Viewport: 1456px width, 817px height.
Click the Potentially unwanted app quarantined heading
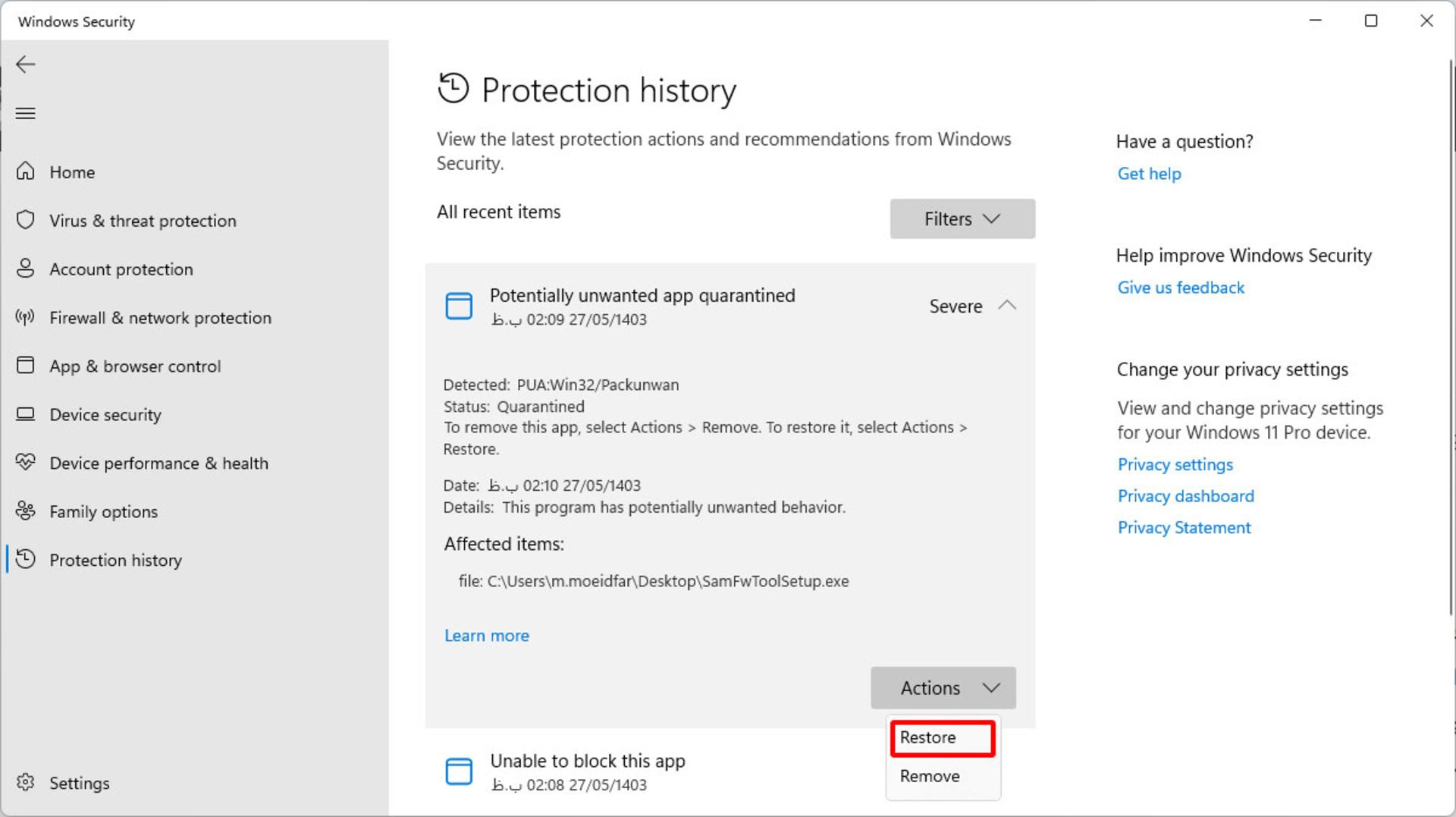(x=642, y=295)
